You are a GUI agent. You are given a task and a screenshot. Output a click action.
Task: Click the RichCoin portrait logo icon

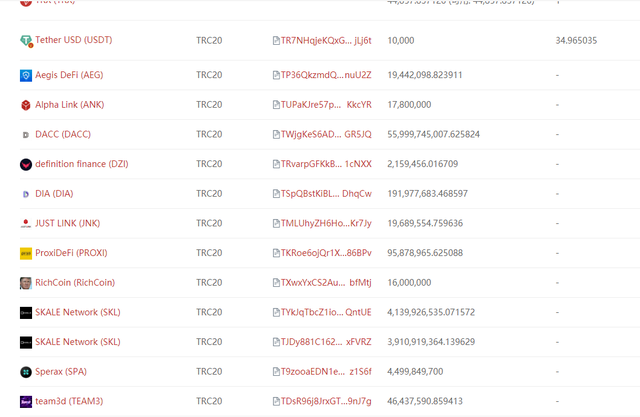26,283
